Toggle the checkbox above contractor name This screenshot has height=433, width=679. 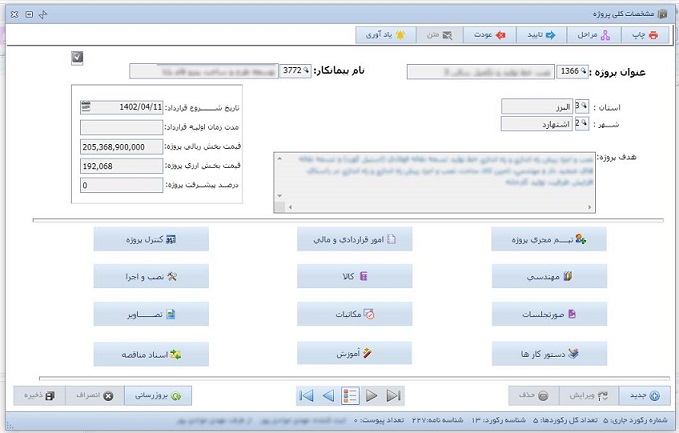pyautogui.click(x=77, y=58)
